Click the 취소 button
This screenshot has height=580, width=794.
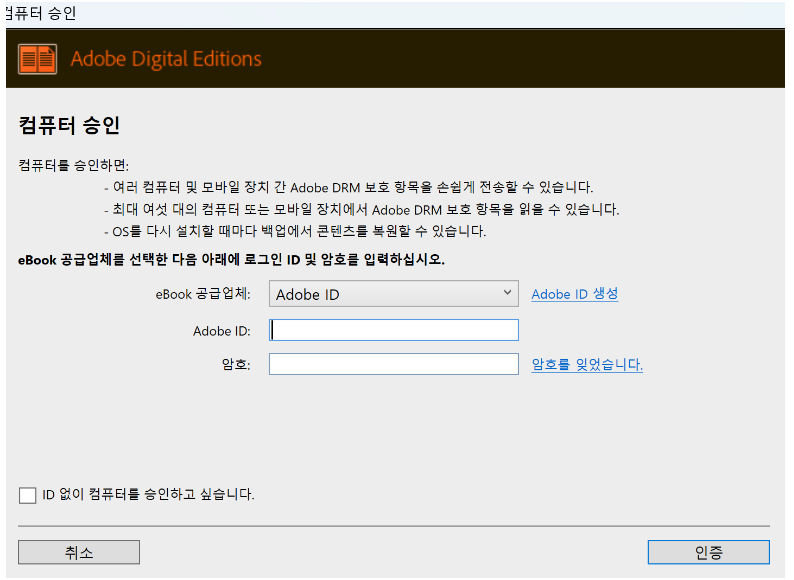(x=79, y=552)
